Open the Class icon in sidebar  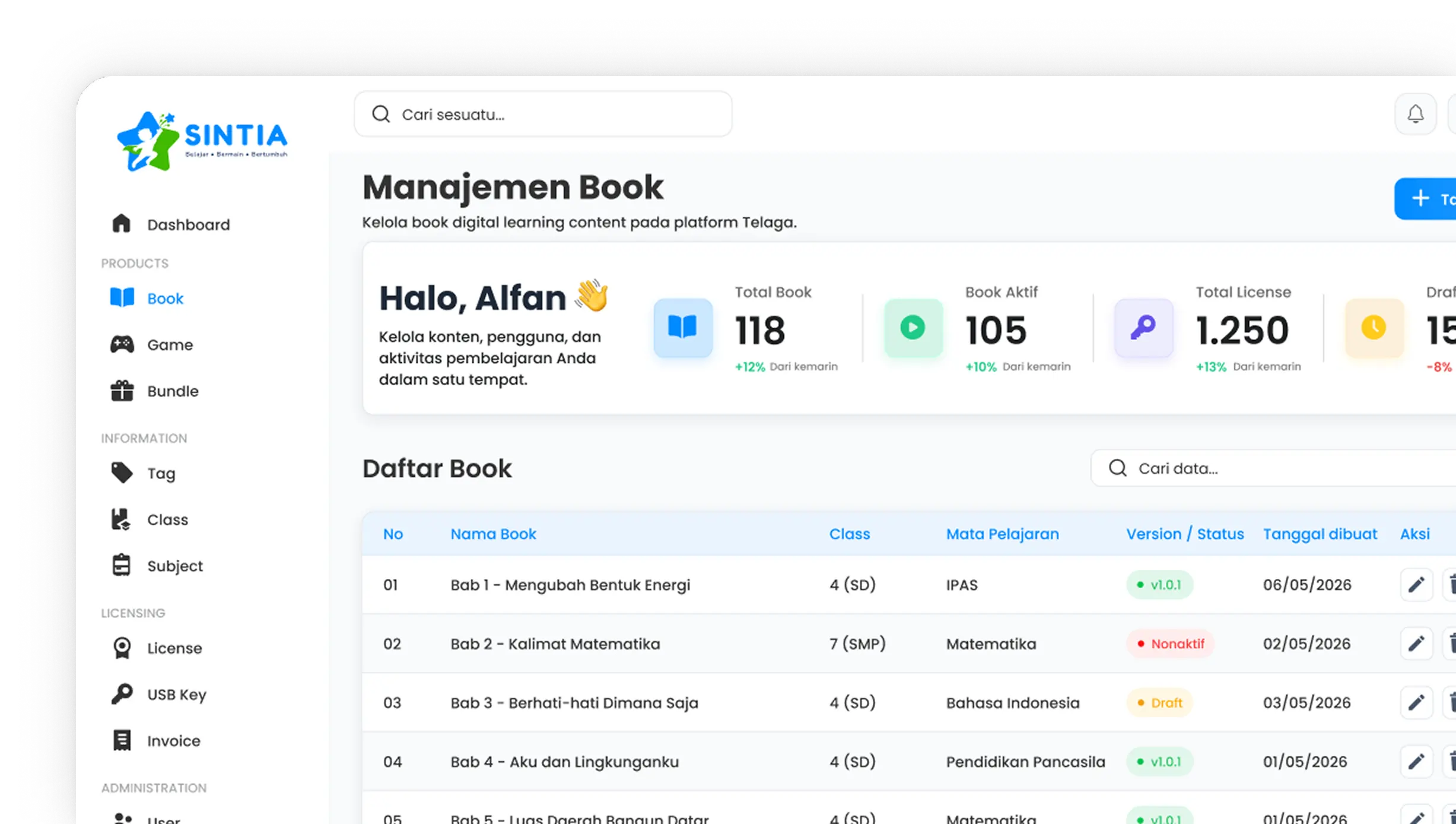point(121,519)
